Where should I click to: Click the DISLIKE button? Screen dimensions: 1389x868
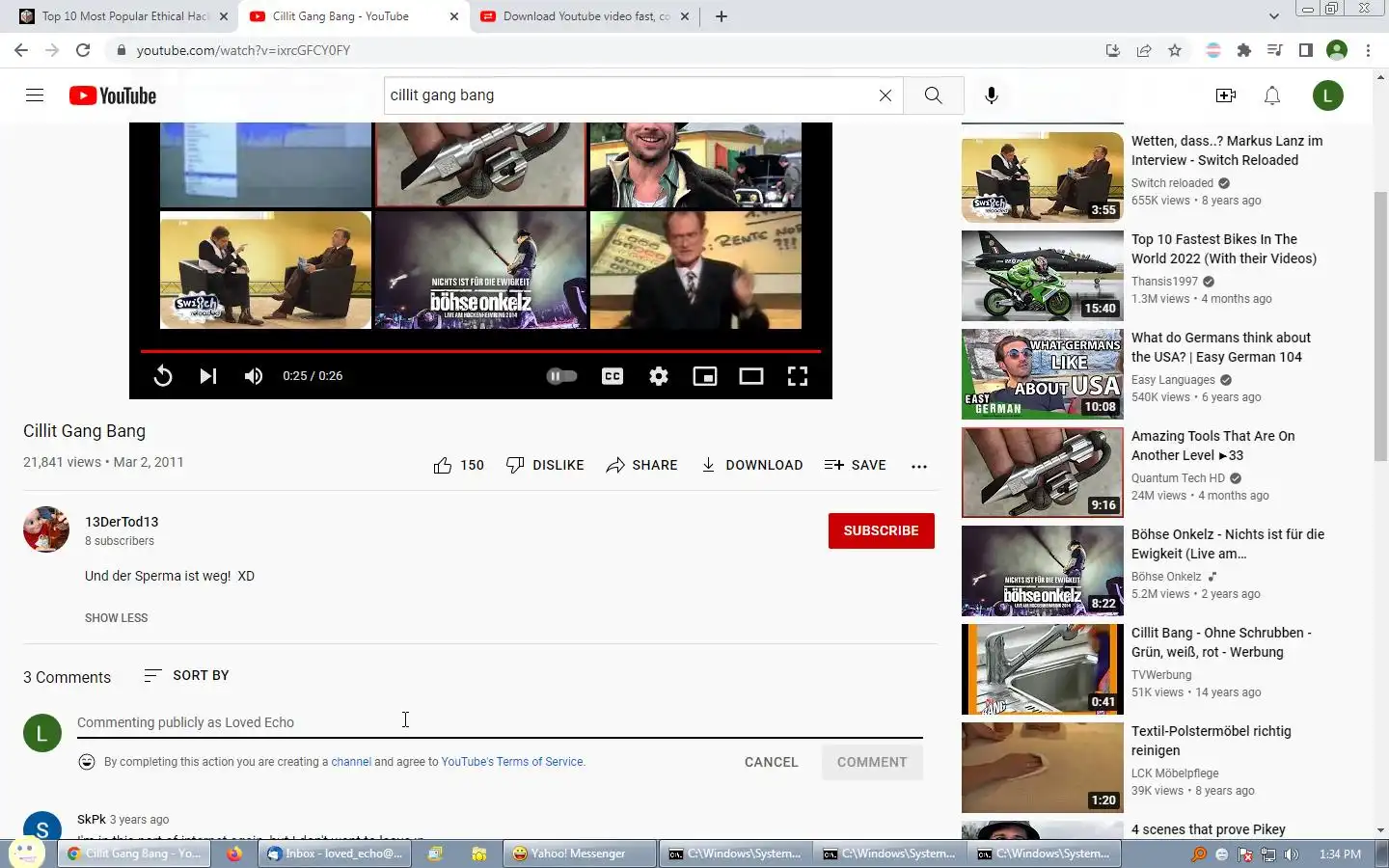click(x=545, y=465)
